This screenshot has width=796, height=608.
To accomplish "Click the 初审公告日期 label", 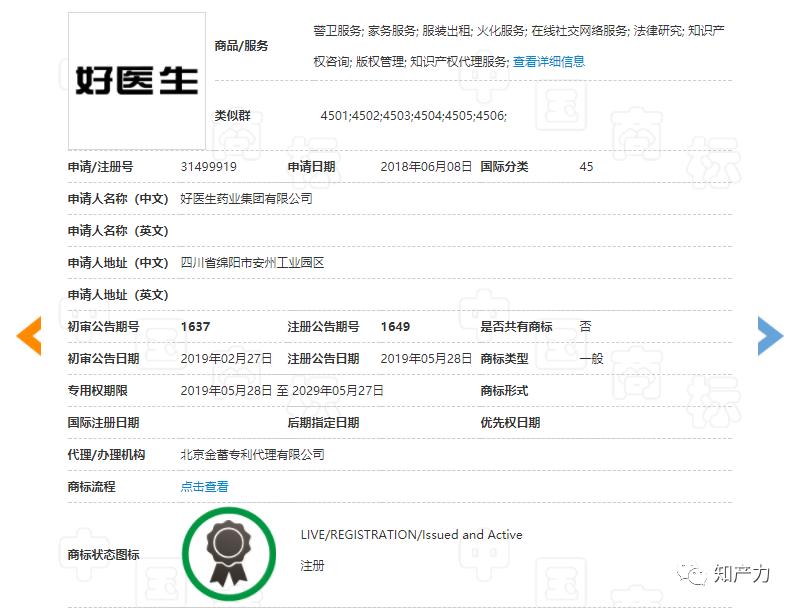I will coord(104,359).
